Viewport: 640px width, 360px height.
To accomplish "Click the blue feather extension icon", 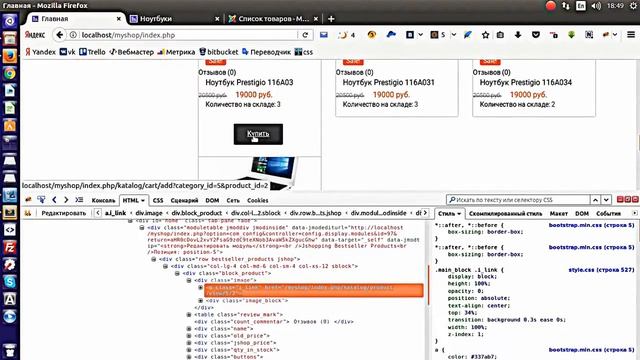I will click(x=468, y=35).
